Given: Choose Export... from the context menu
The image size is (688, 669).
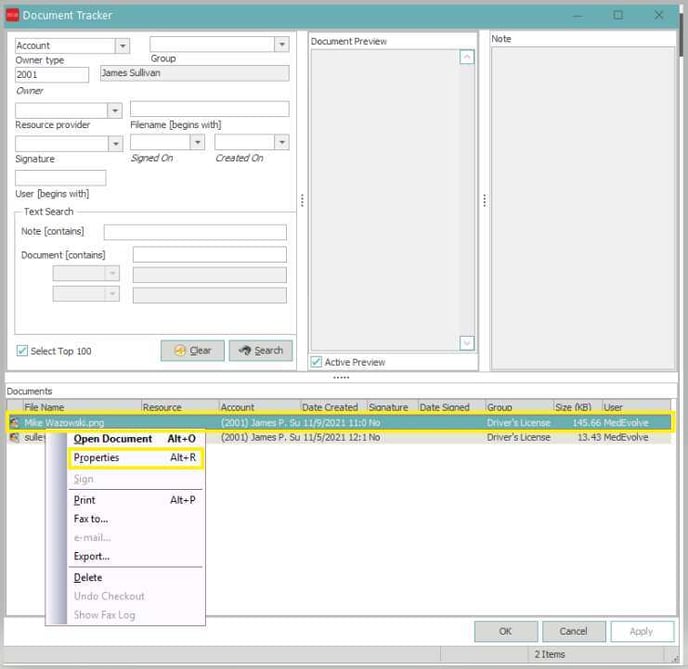Looking at the screenshot, I should (91, 556).
